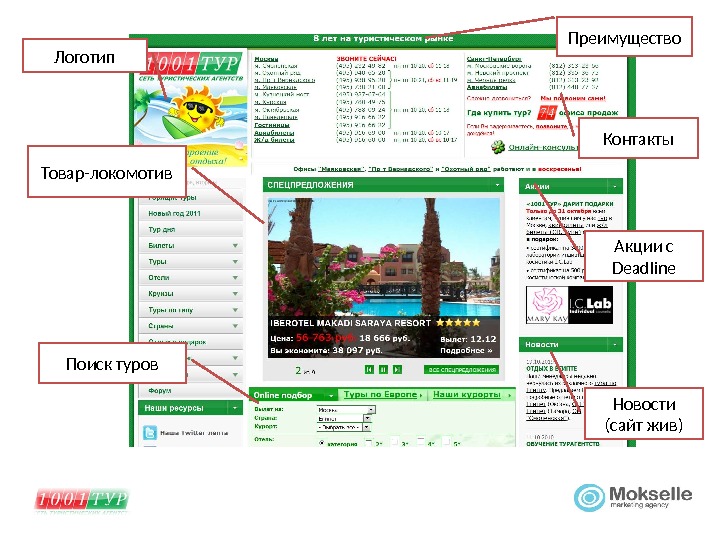
Task: Follow the Подробнее » link
Action: coord(466,350)
